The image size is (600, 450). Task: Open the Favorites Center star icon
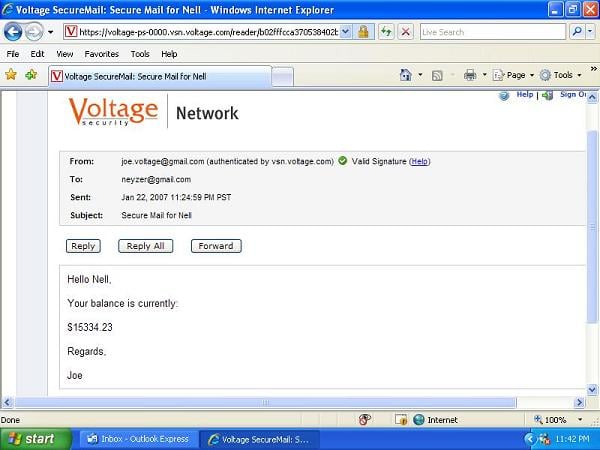point(11,75)
